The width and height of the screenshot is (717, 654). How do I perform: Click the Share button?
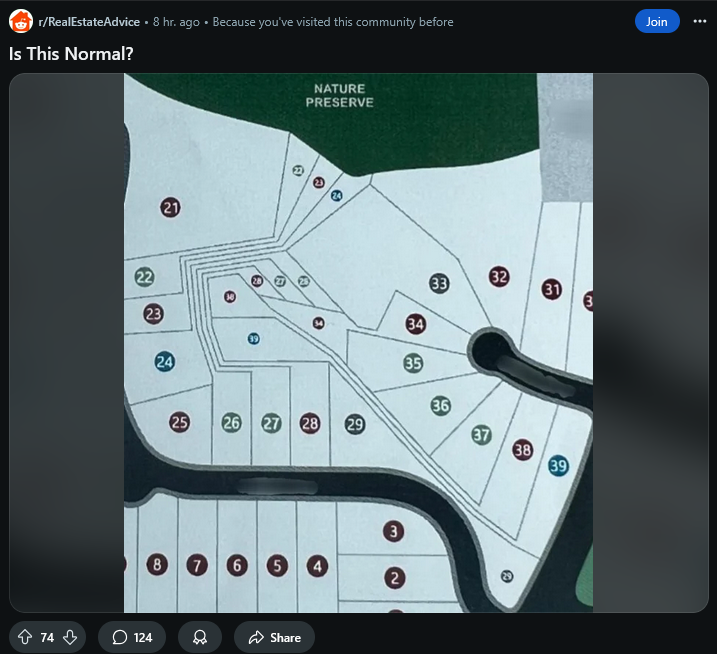coord(274,637)
